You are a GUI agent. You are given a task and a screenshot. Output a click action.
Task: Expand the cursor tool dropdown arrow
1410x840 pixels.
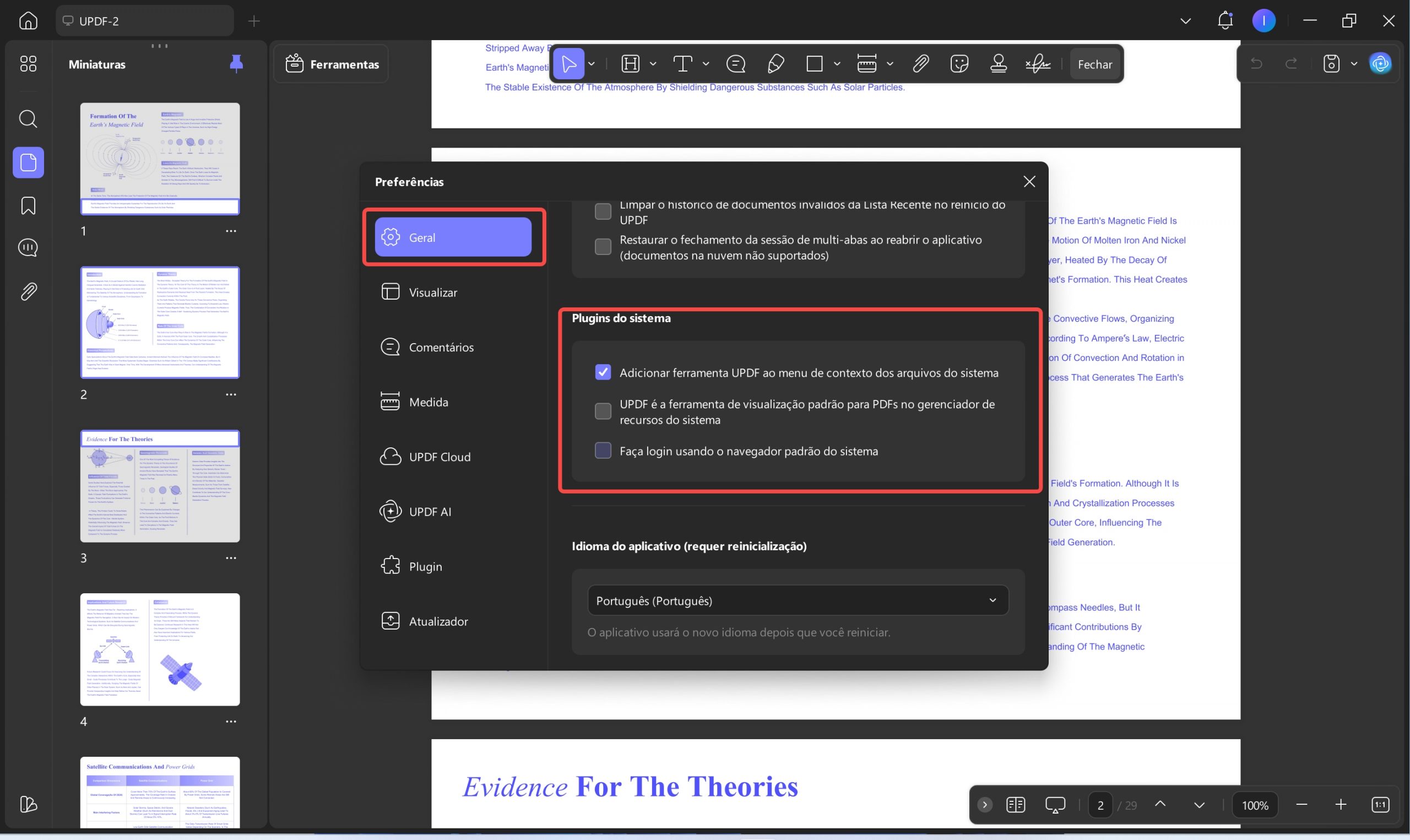pos(592,64)
